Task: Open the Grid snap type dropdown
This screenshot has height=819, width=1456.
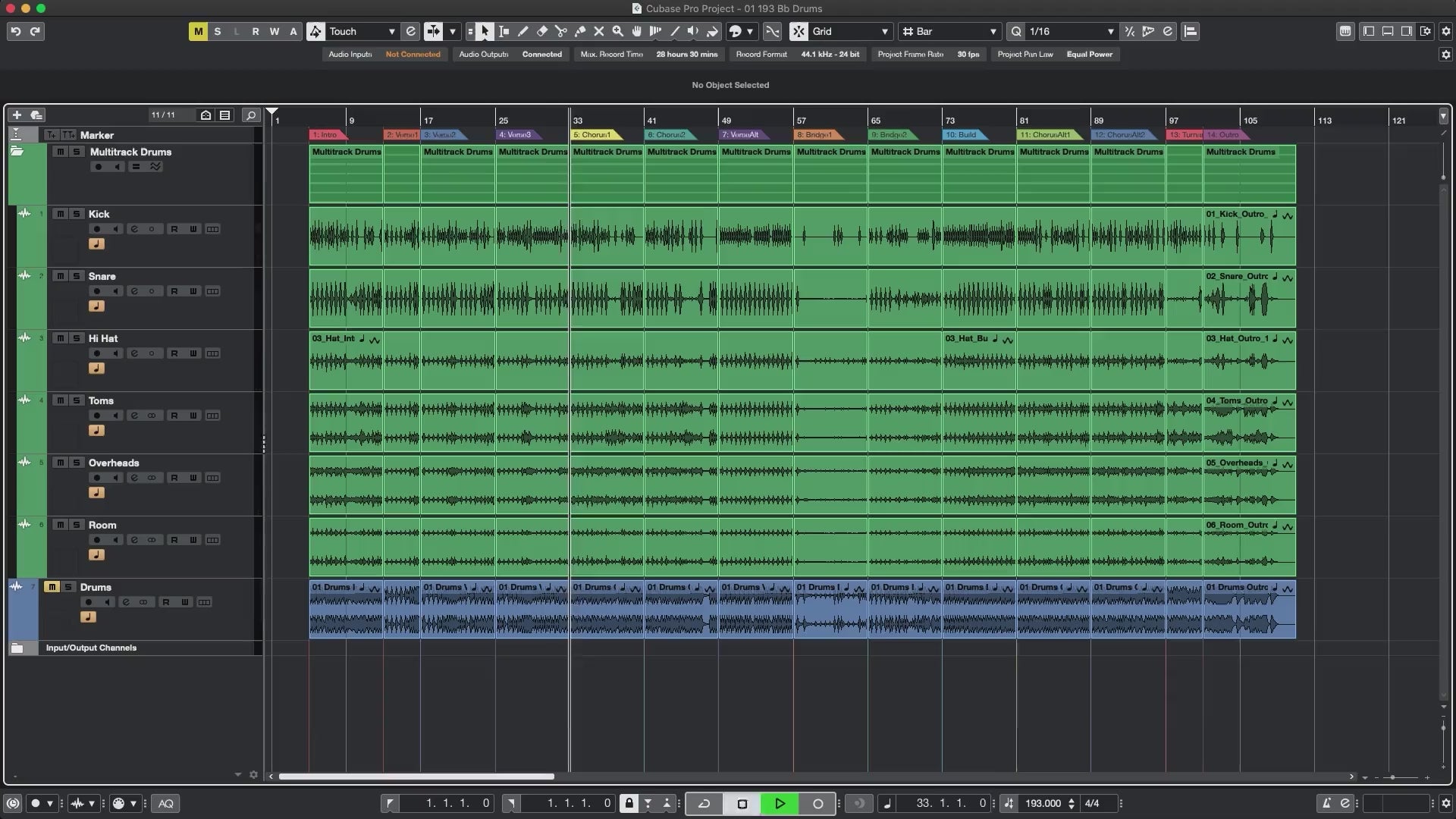Action: [x=850, y=31]
